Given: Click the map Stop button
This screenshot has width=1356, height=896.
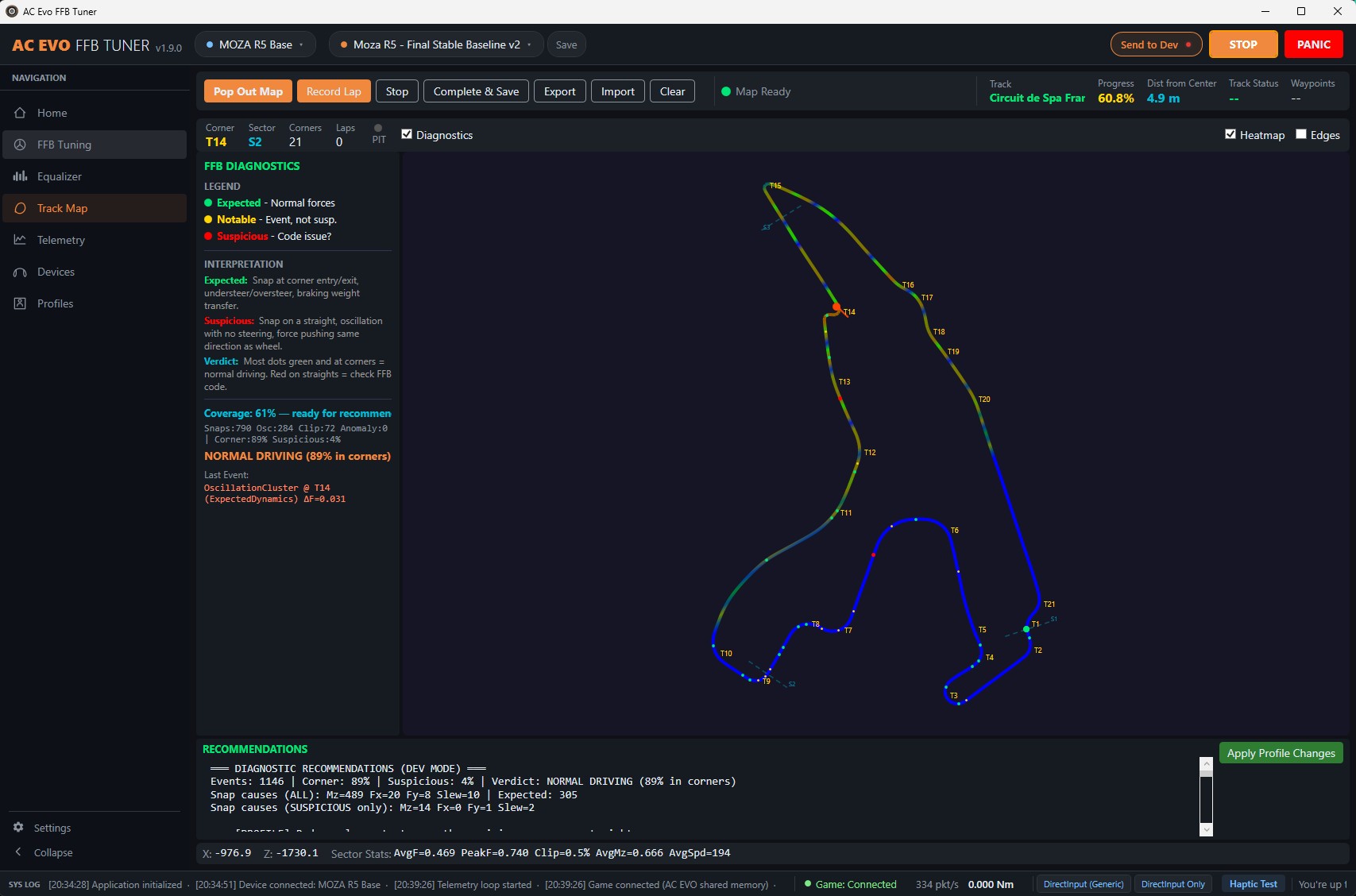Looking at the screenshot, I should [397, 91].
